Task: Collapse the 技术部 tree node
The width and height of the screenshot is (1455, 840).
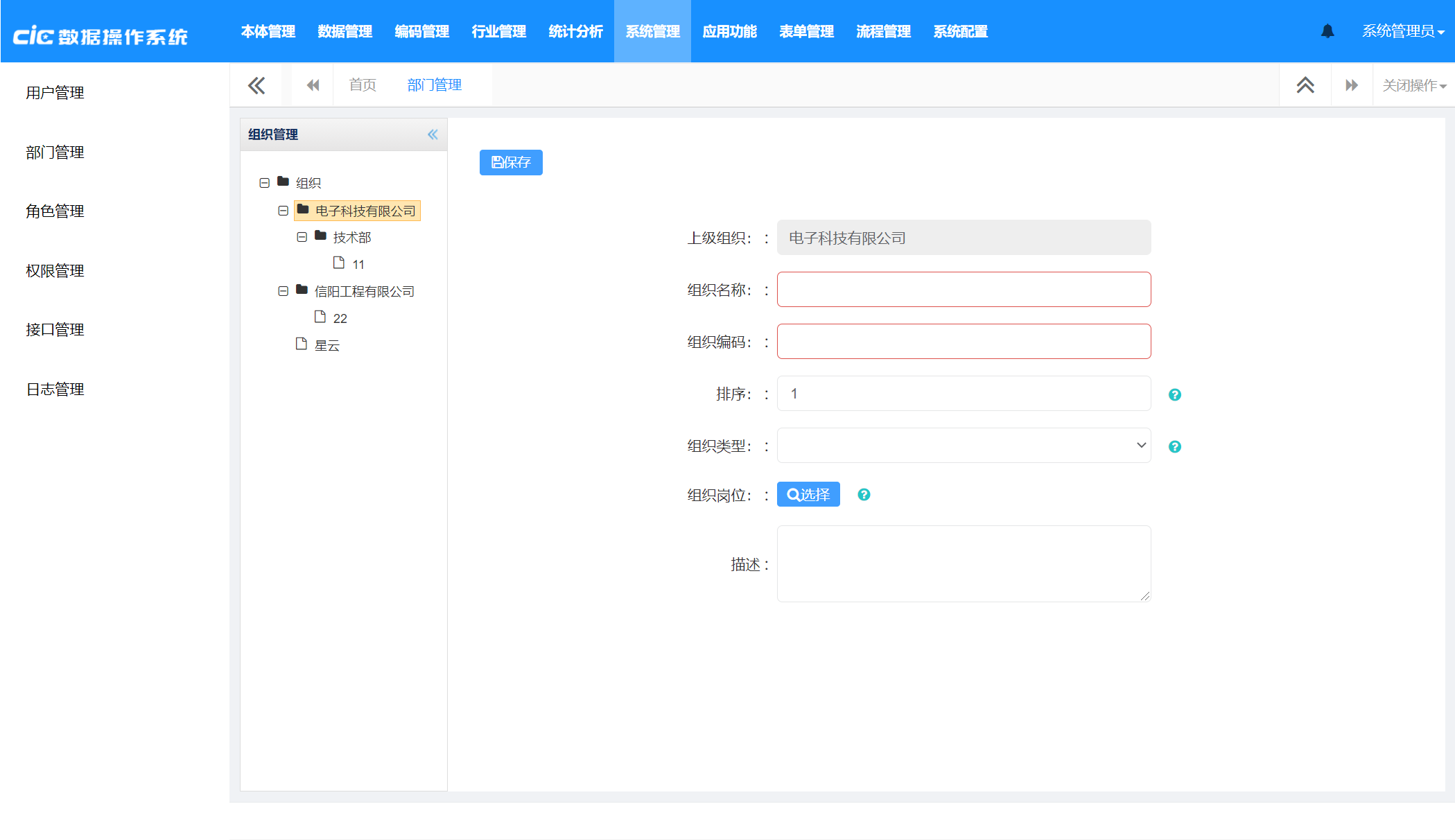Action: point(302,237)
